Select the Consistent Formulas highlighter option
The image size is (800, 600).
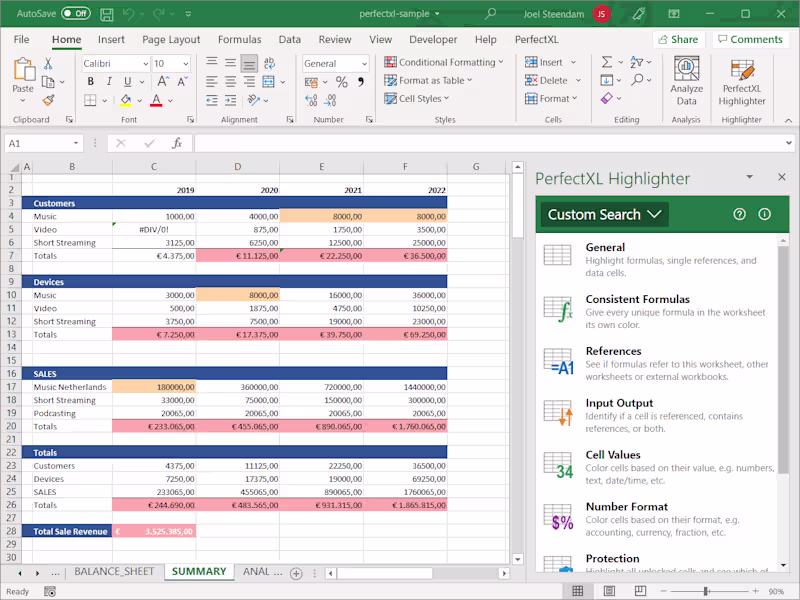(637, 299)
